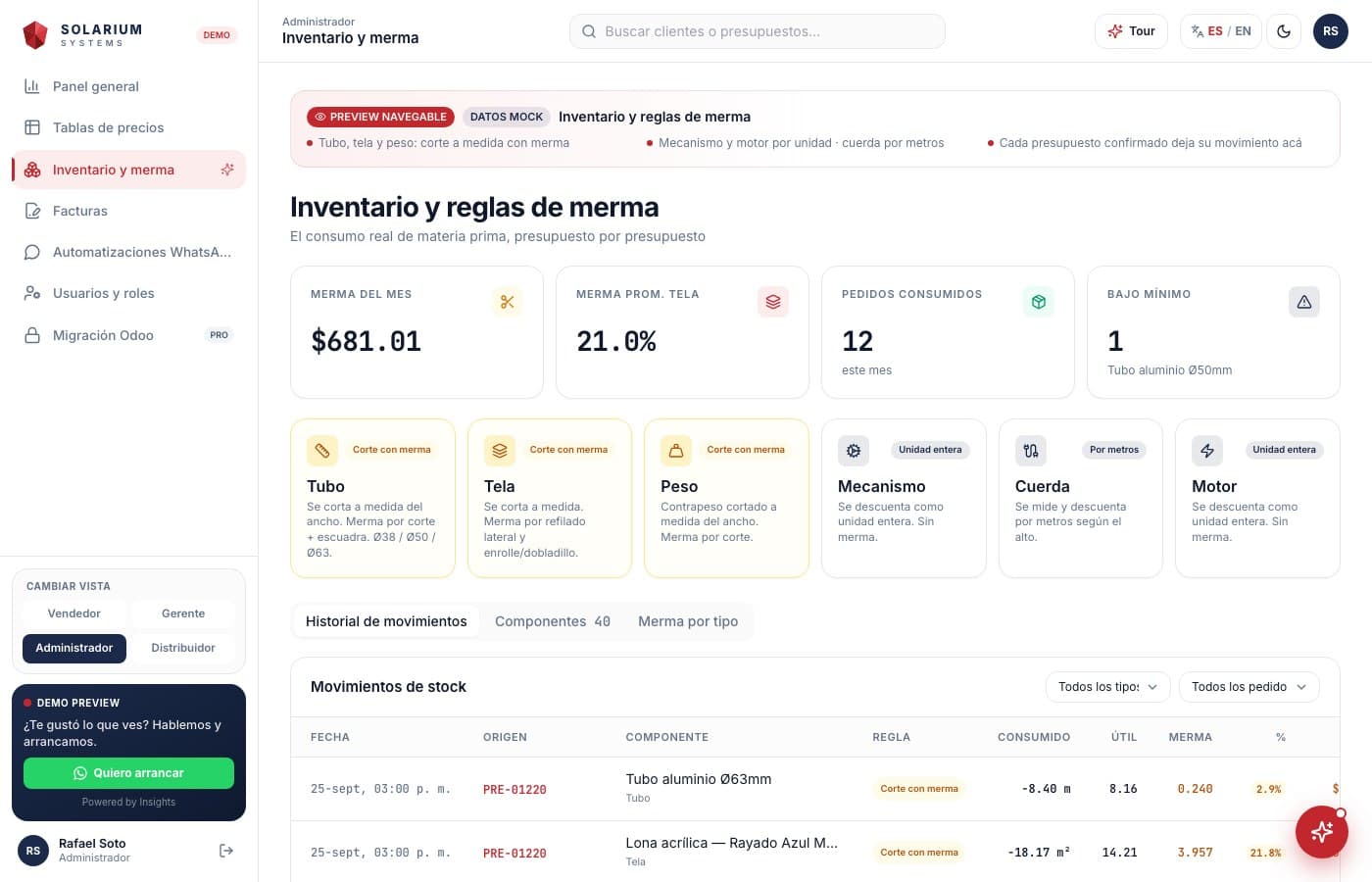This screenshot has height=882, width=1372.
Task: Open Inventario y merma in the sidebar
Action: (128, 170)
